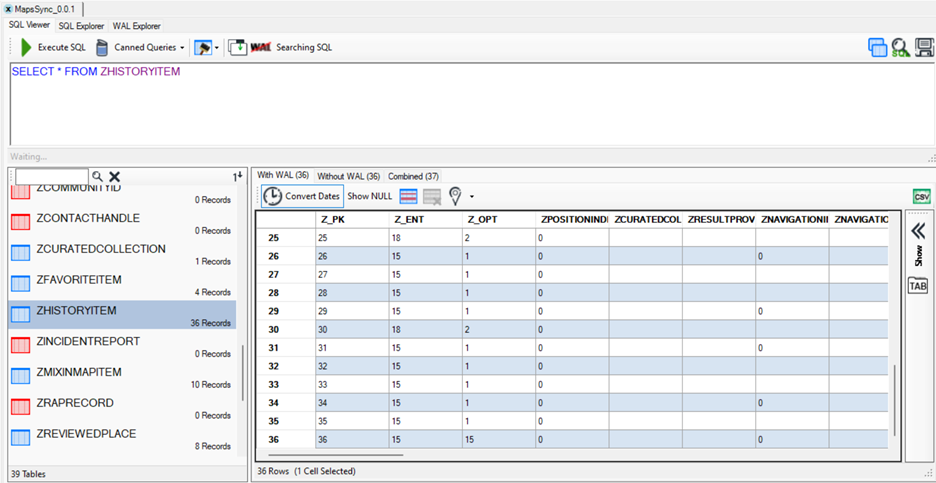
Task: Open the Canned Queries dropdown
Action: (x=140, y=47)
